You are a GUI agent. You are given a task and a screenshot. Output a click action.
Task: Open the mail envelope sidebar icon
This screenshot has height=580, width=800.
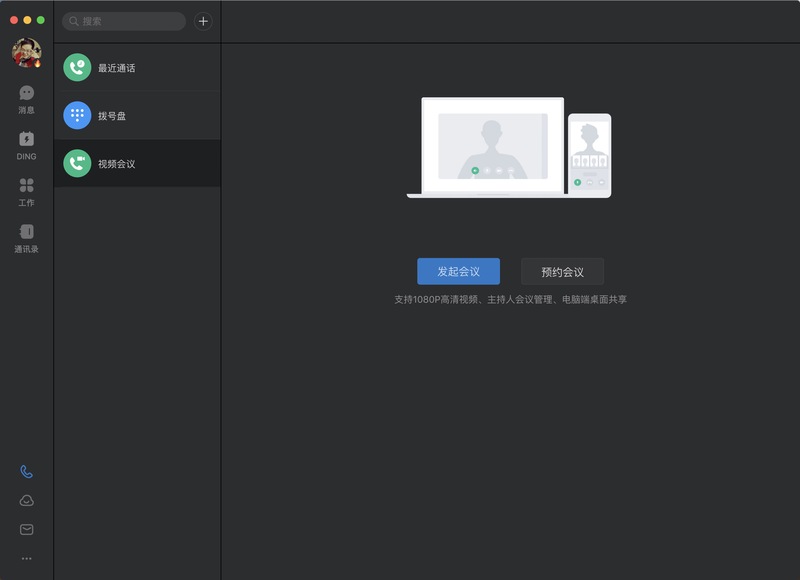(x=27, y=529)
